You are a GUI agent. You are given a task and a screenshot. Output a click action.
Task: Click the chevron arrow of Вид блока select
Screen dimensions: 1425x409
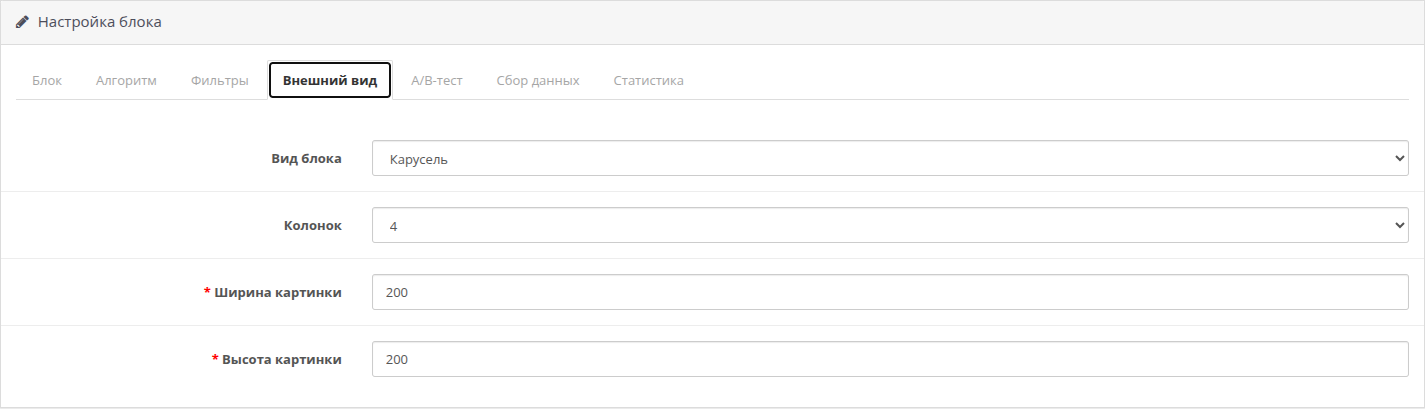1398,158
